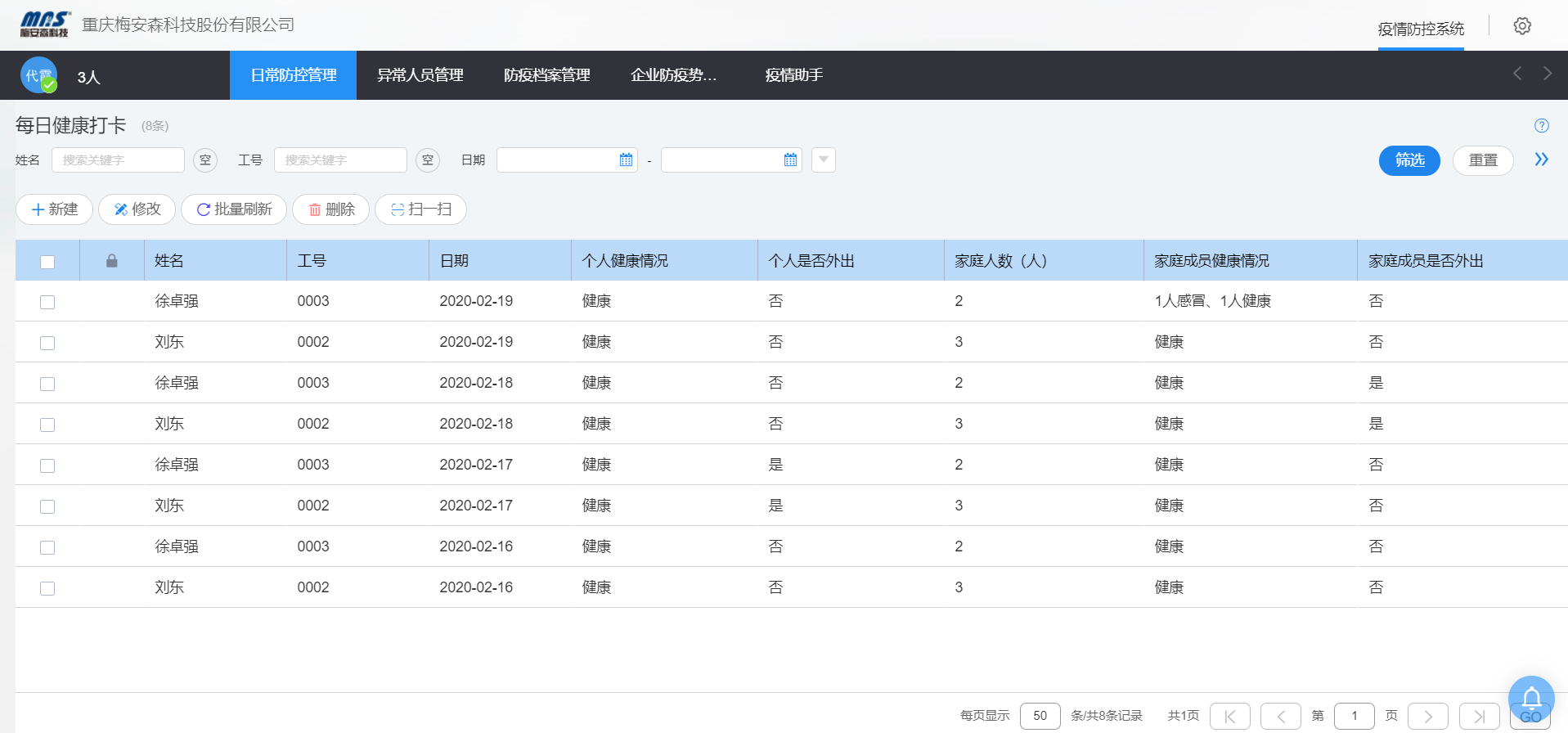Click the blue 筛选 filter button
This screenshot has height=733, width=1568.
click(x=1409, y=160)
